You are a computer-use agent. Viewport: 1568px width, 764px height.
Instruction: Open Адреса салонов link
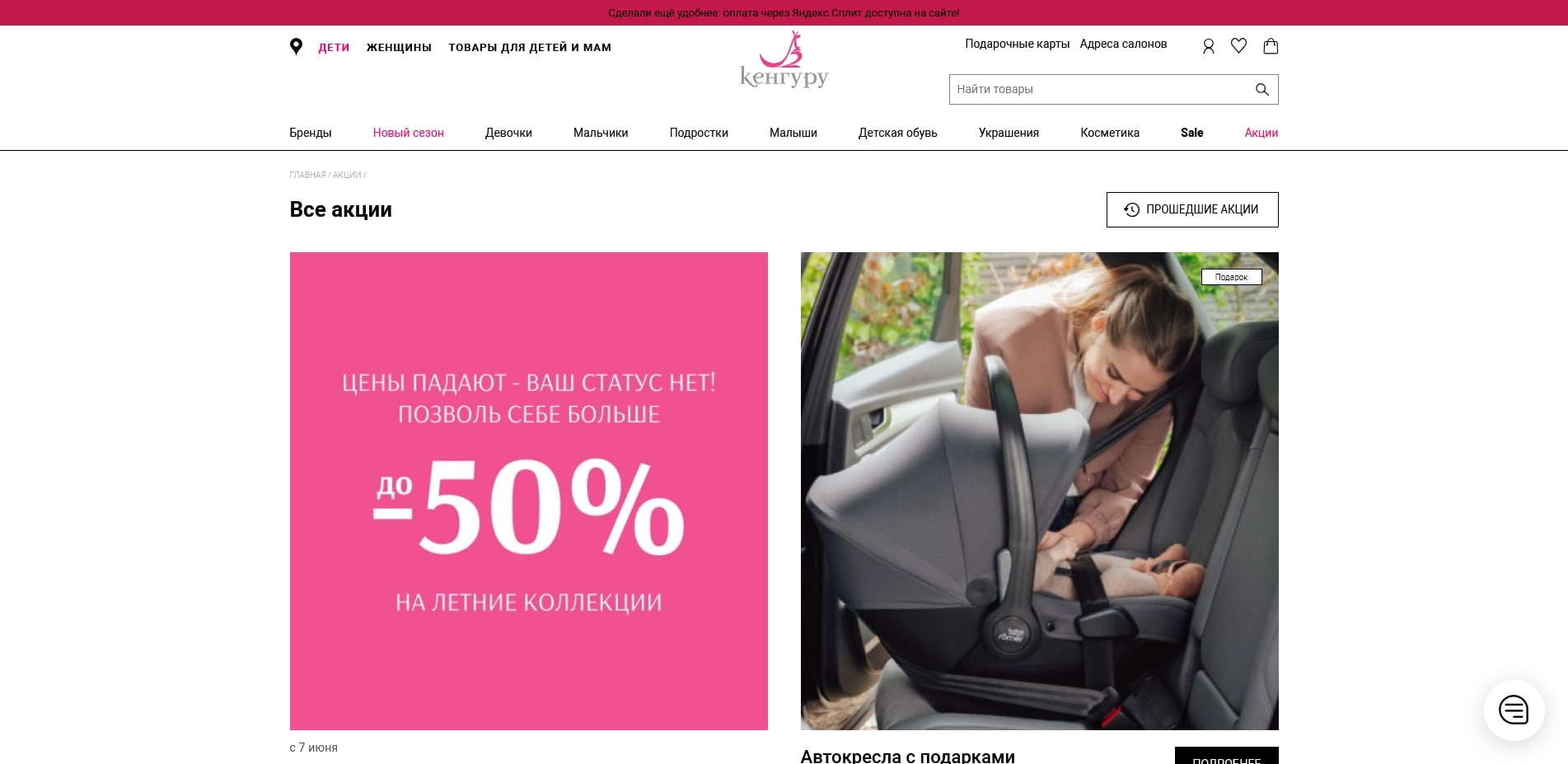[1123, 44]
